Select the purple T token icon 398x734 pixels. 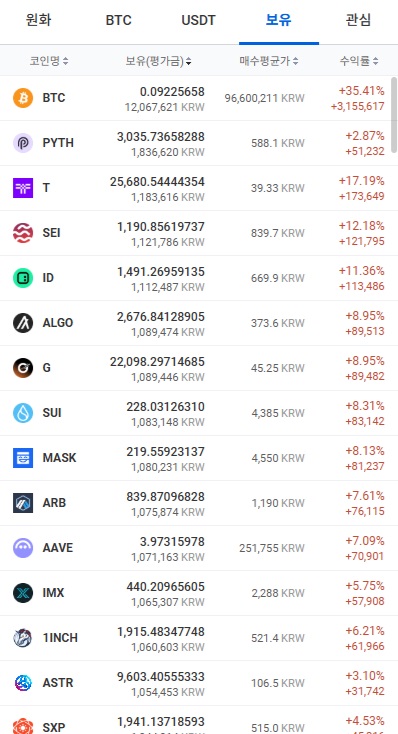pyautogui.click(x=23, y=188)
